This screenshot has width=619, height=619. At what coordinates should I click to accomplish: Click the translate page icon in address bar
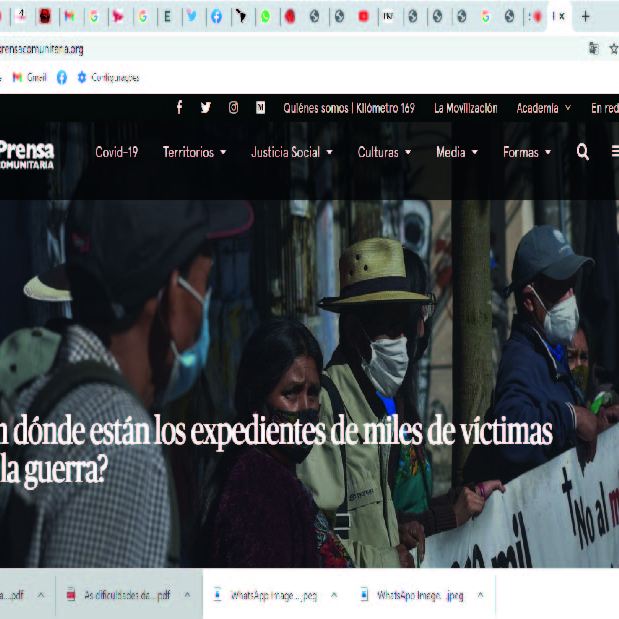[594, 48]
